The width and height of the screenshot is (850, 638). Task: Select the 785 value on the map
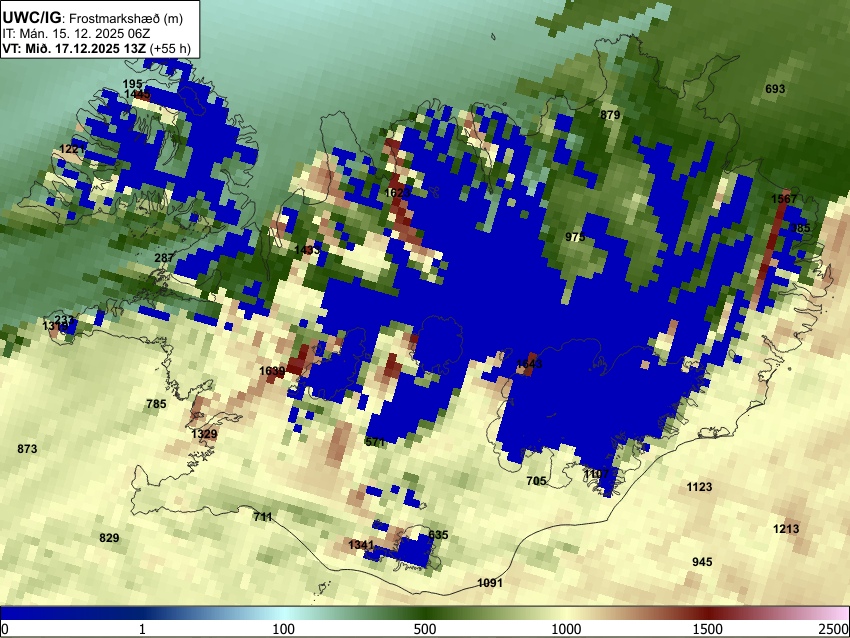click(x=156, y=404)
